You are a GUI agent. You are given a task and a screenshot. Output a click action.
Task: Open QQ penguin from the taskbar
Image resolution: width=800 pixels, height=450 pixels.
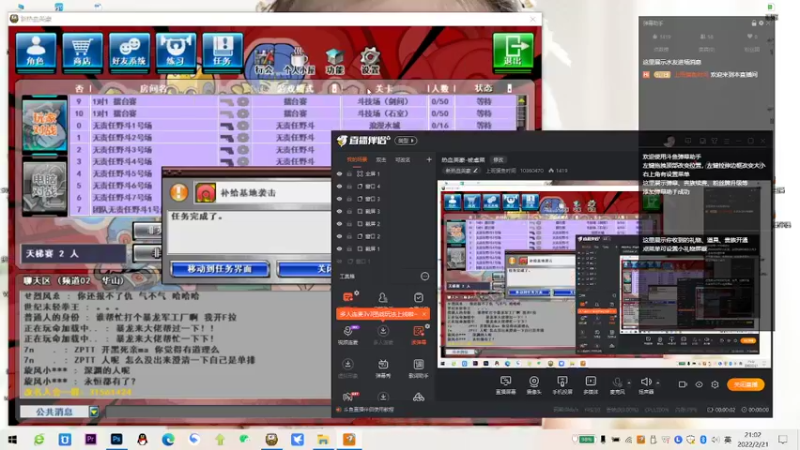pos(142,439)
